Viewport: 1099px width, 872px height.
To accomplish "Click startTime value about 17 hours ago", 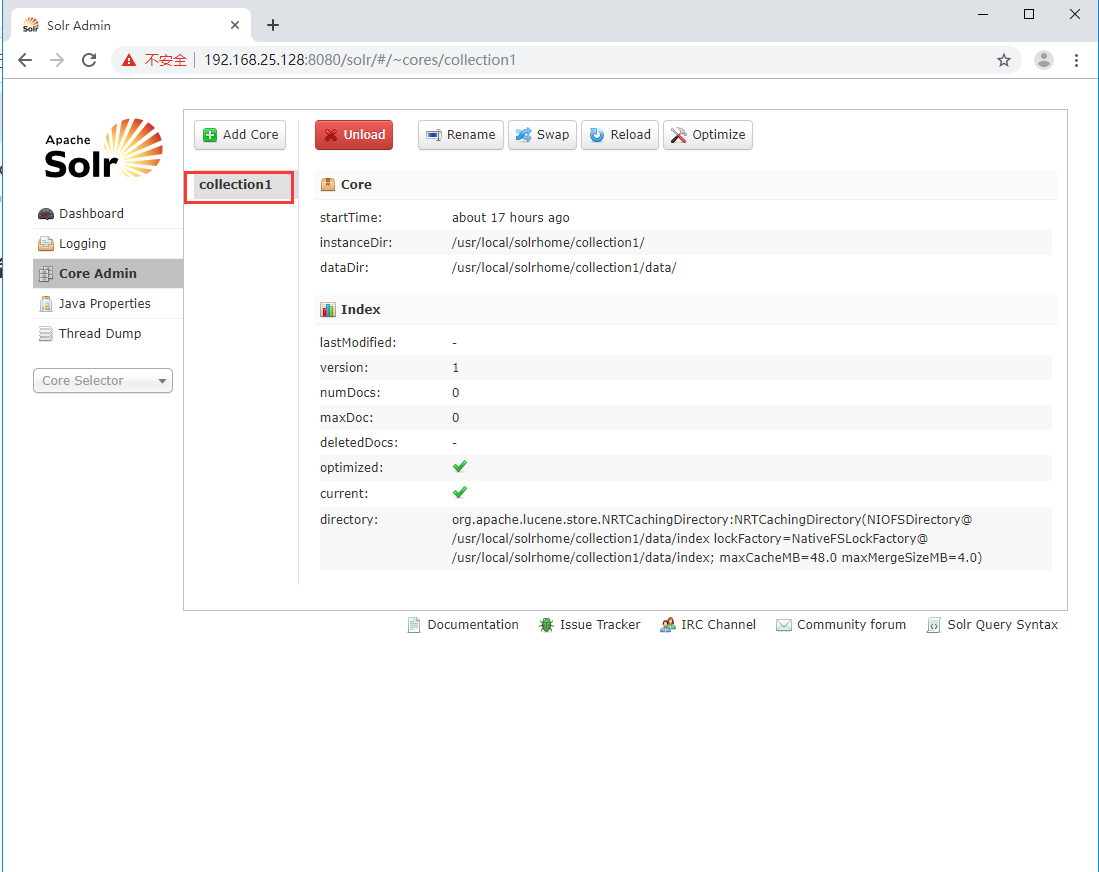I will 510,217.
